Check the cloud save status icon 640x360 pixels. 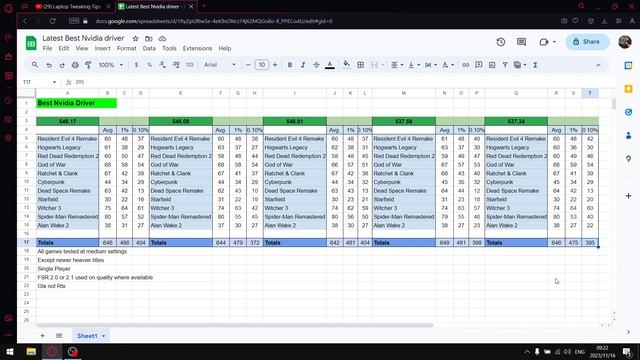[162, 38]
